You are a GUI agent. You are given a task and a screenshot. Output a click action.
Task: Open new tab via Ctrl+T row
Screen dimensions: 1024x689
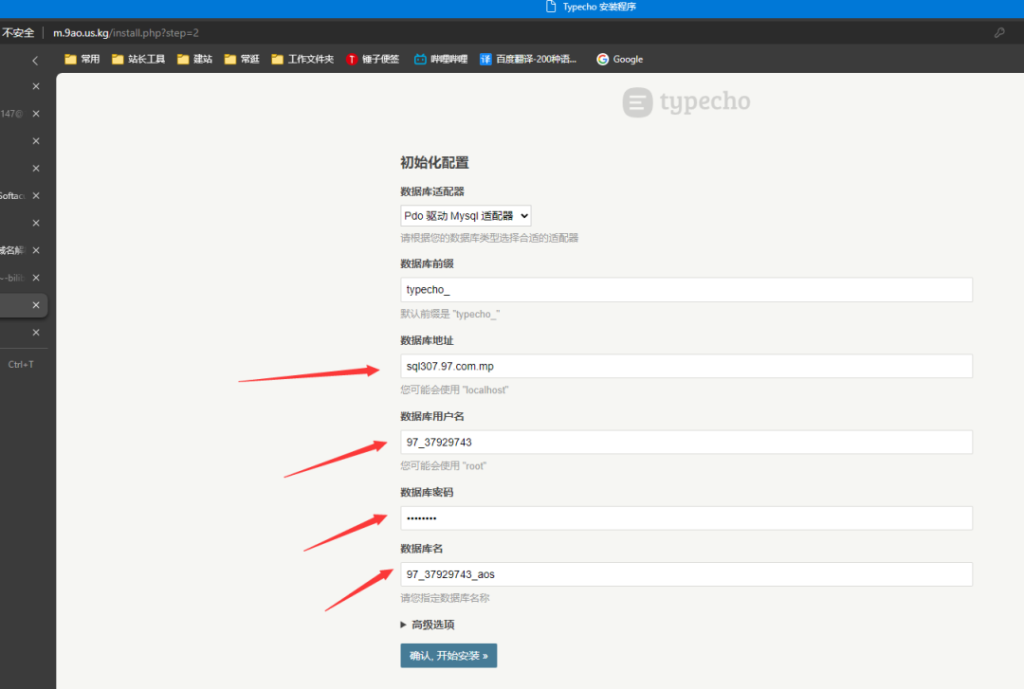click(20, 364)
